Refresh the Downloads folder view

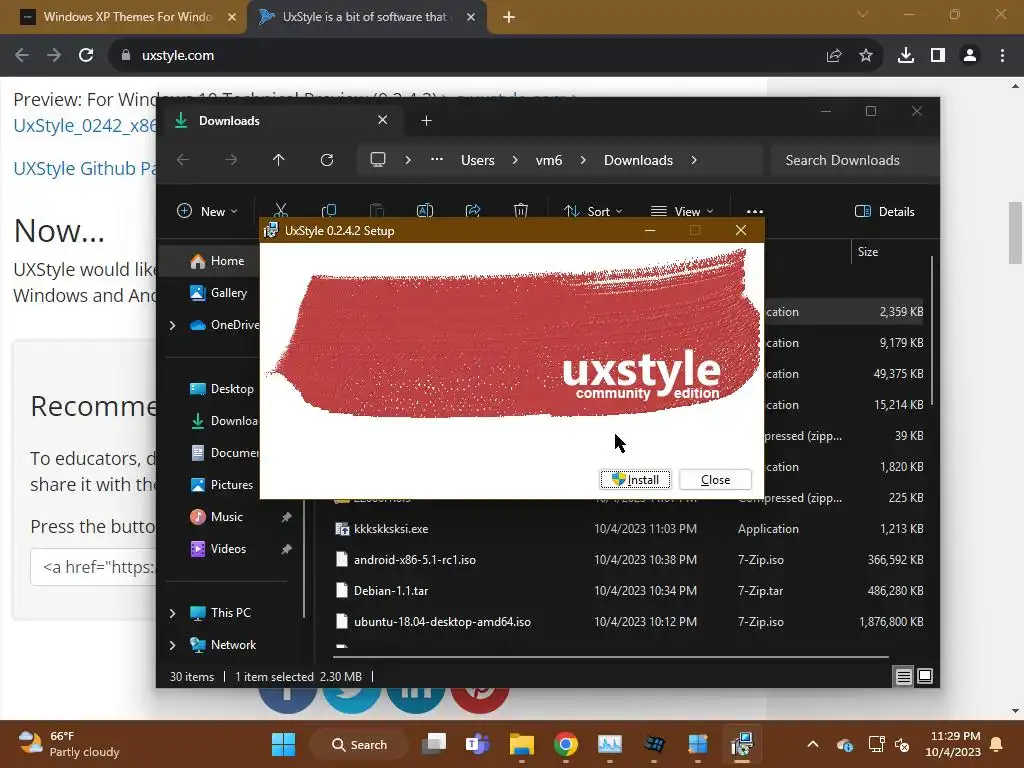pyautogui.click(x=327, y=160)
